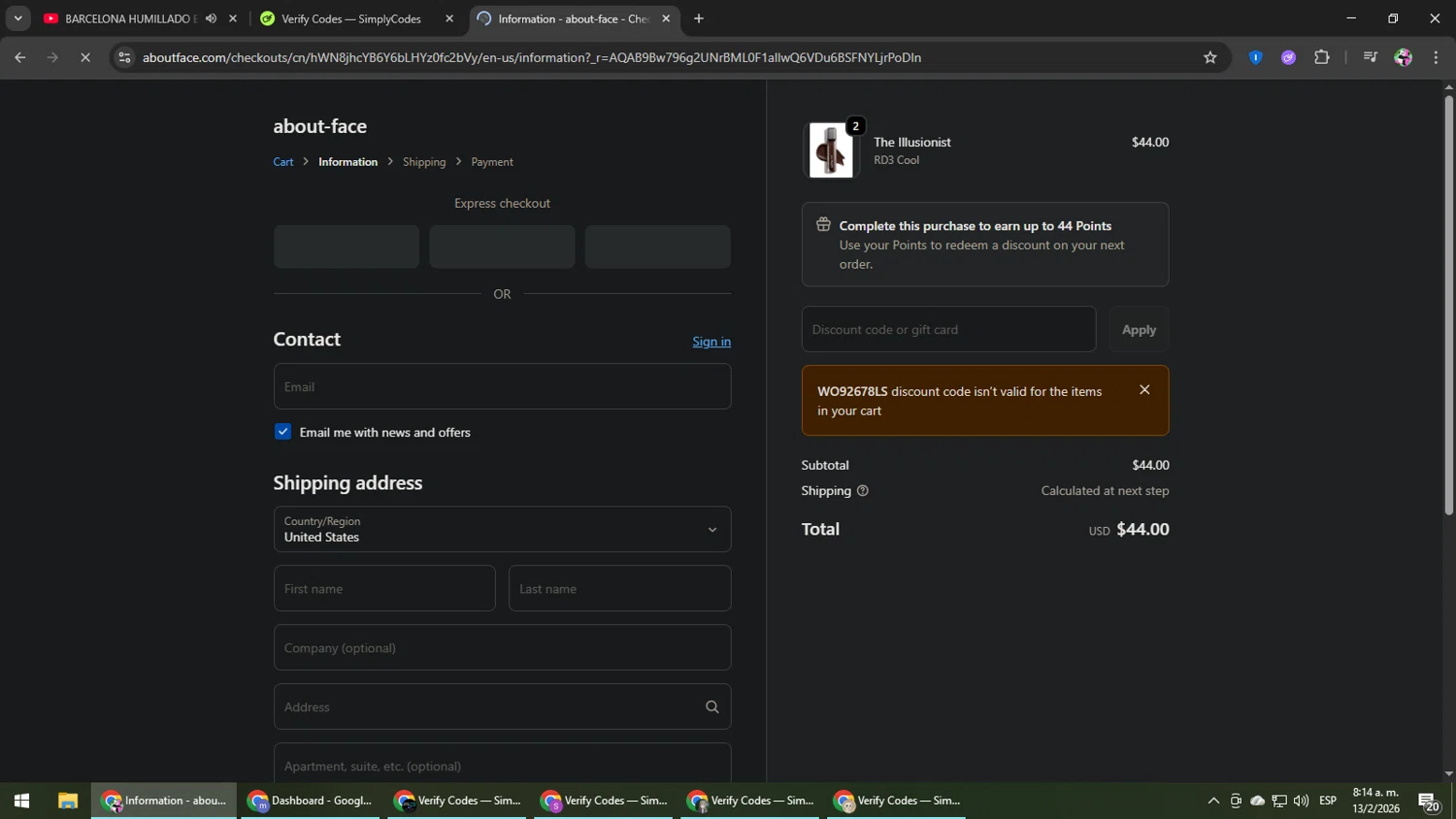The height and width of the screenshot is (819, 1456).
Task: Uncheck Email me with news and offers
Action: [x=282, y=432]
